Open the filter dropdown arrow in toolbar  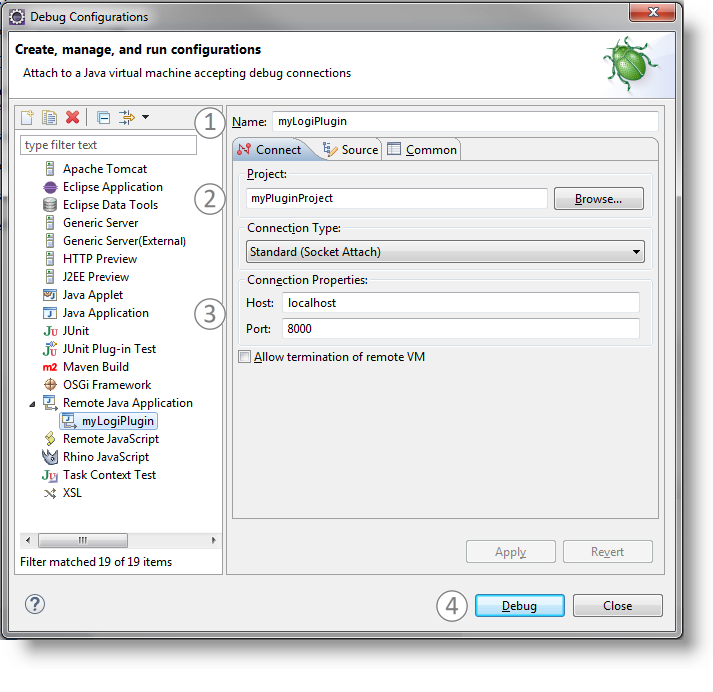146,117
